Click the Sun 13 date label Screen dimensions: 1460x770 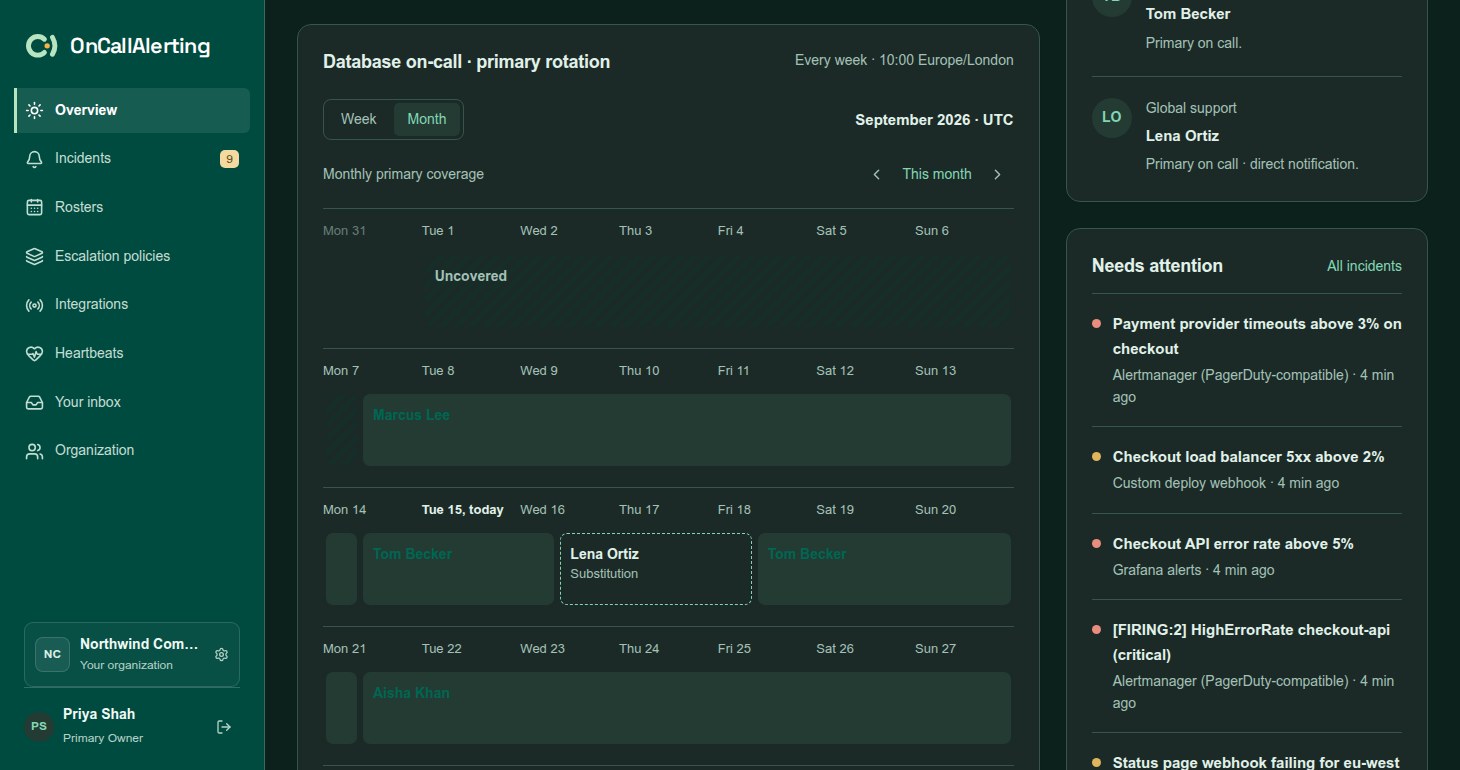pos(935,371)
